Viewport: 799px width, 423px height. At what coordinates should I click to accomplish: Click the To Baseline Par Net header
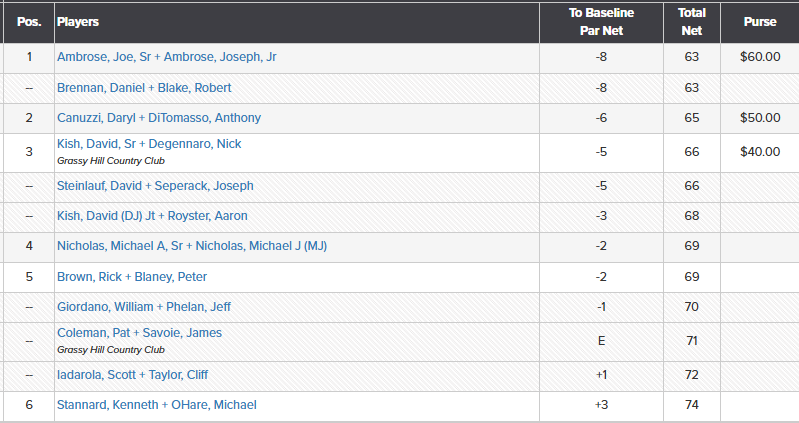pos(602,21)
